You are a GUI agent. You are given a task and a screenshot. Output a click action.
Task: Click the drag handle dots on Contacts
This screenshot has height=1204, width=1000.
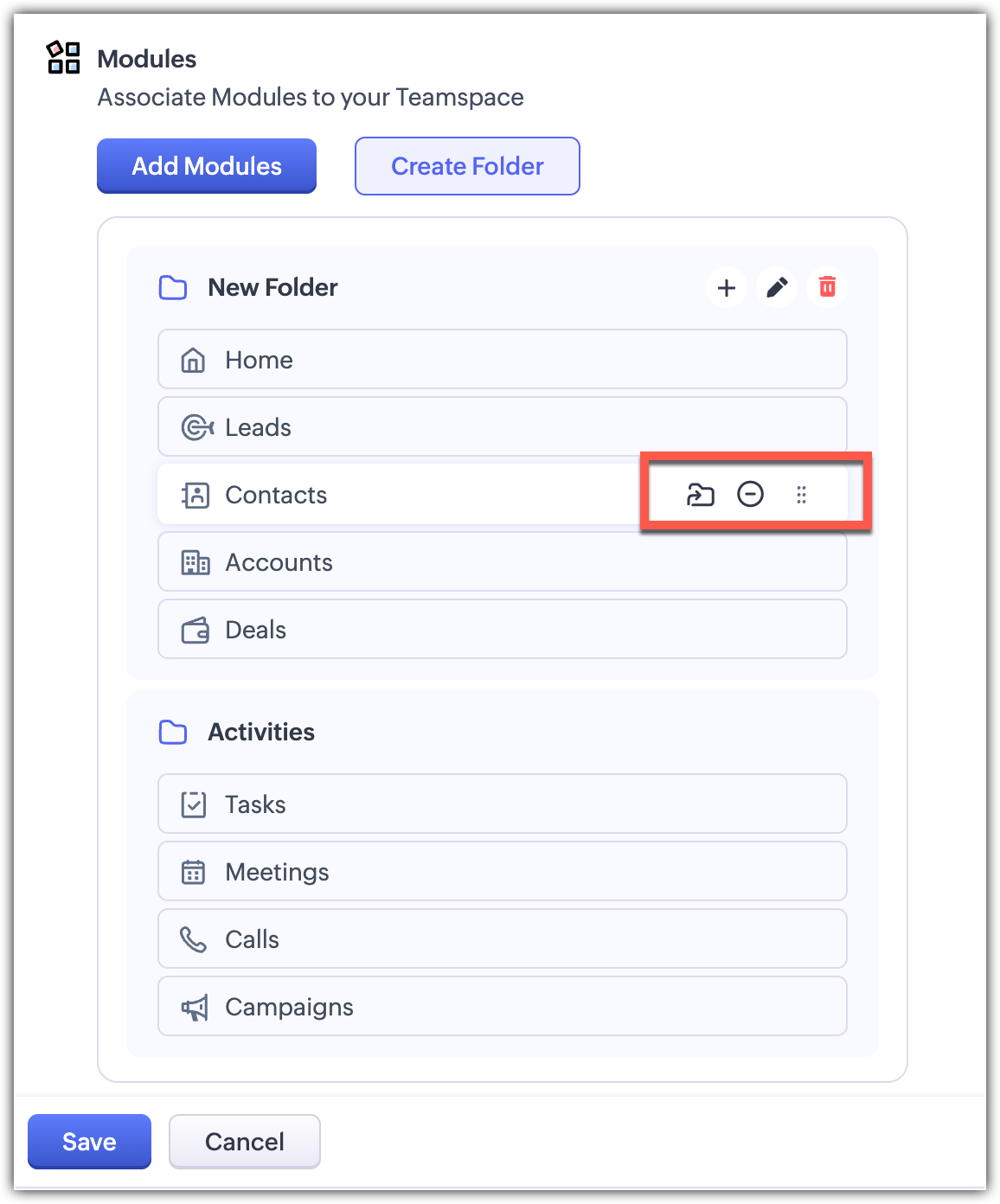click(x=801, y=495)
